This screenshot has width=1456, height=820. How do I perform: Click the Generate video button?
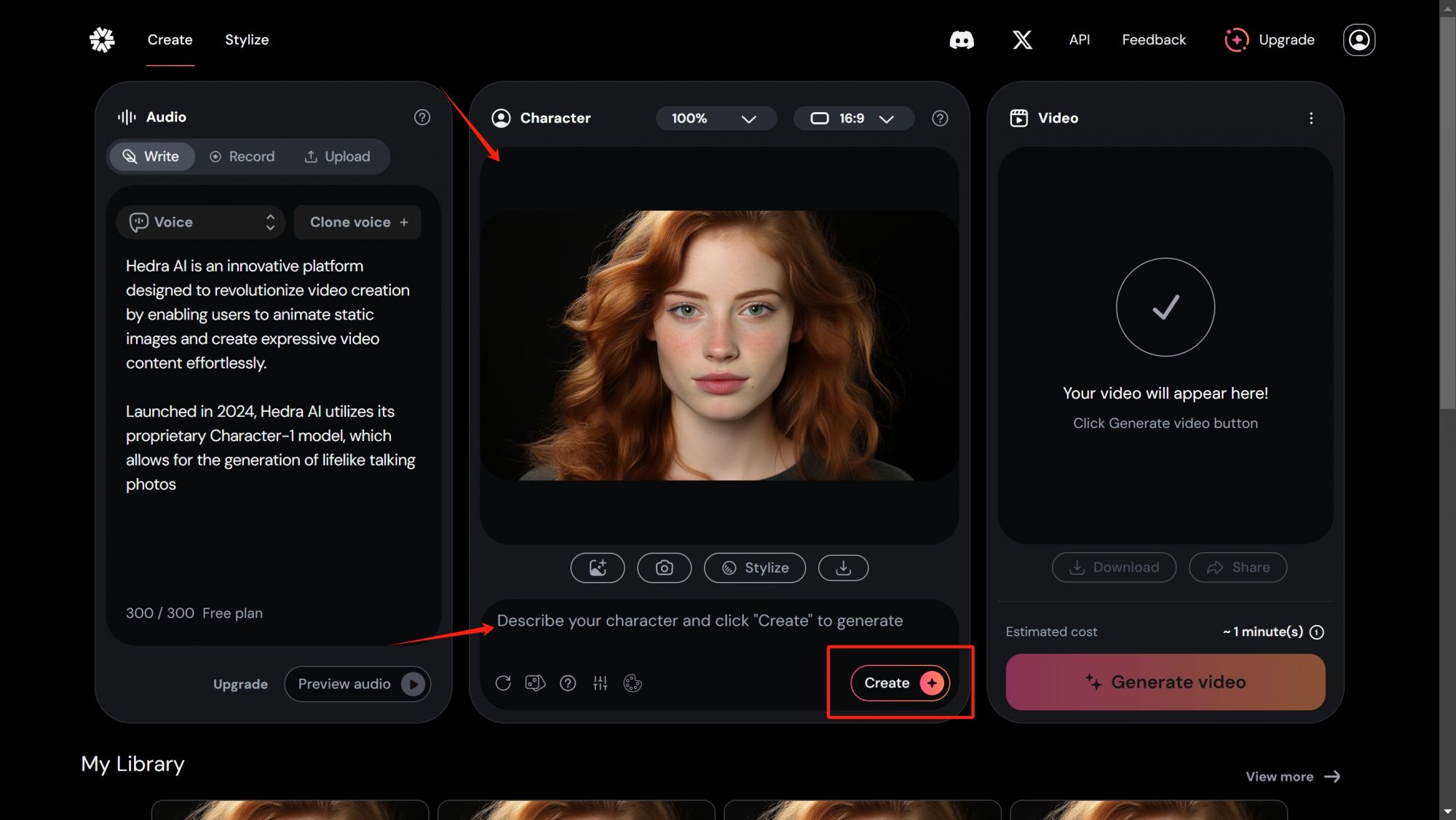tap(1165, 682)
